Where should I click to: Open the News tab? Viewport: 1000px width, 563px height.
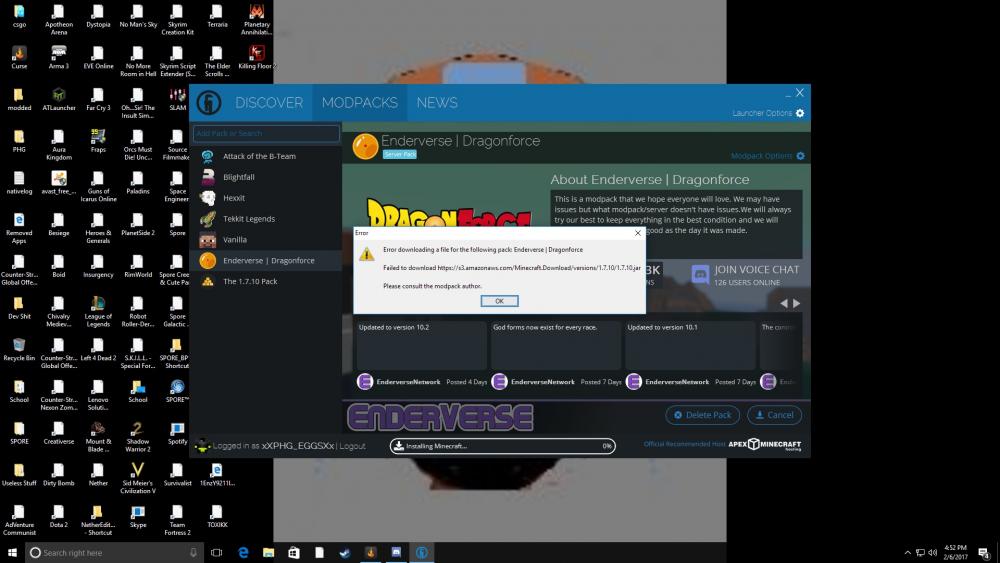tap(437, 103)
